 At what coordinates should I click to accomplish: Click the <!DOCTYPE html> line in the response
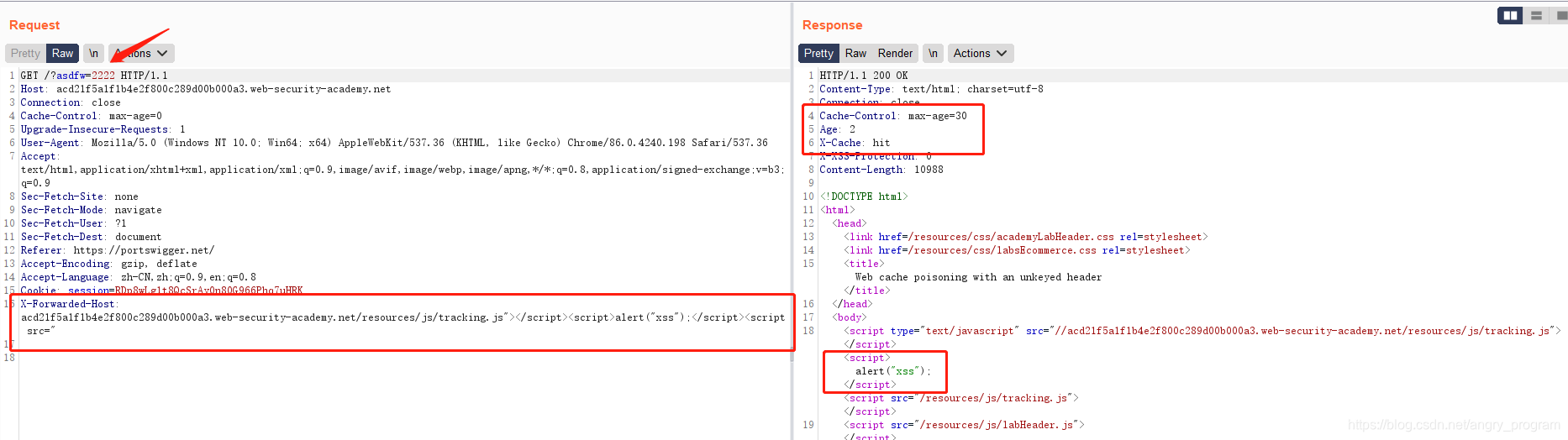pyautogui.click(x=864, y=196)
